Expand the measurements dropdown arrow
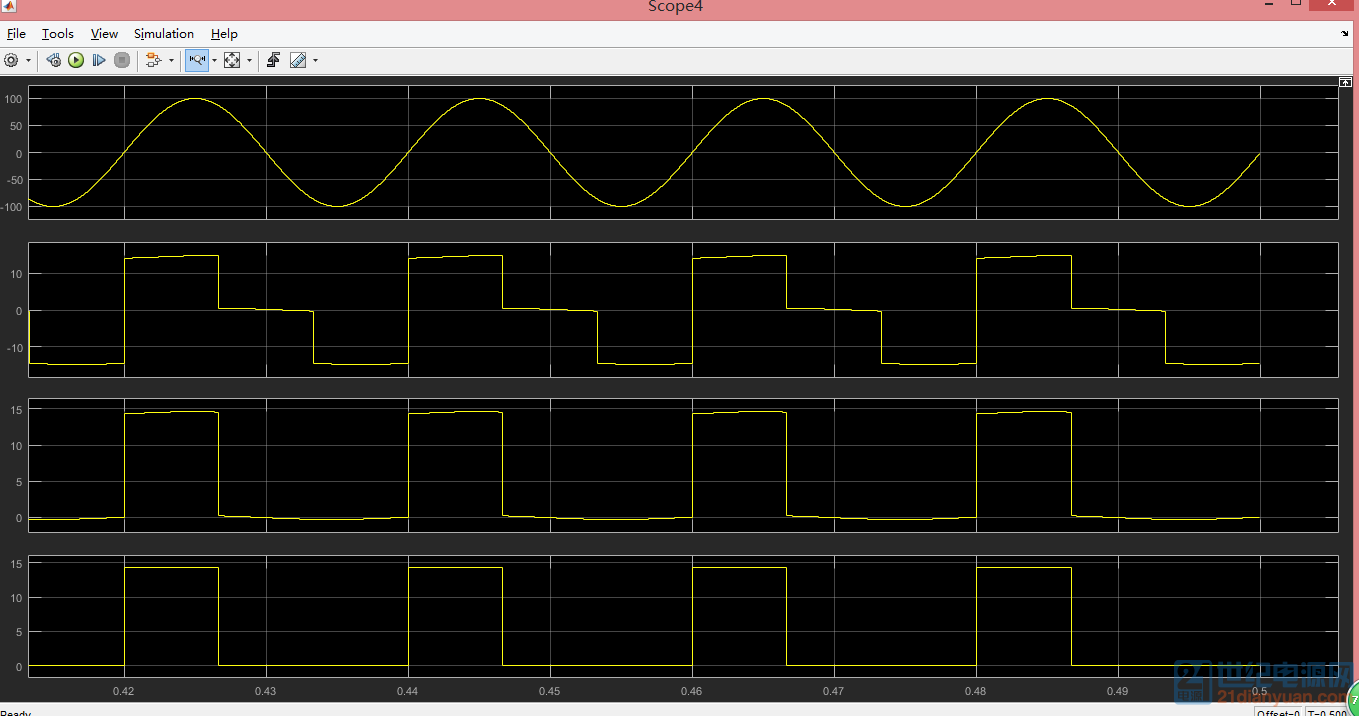The height and width of the screenshot is (716, 1359). [x=315, y=61]
